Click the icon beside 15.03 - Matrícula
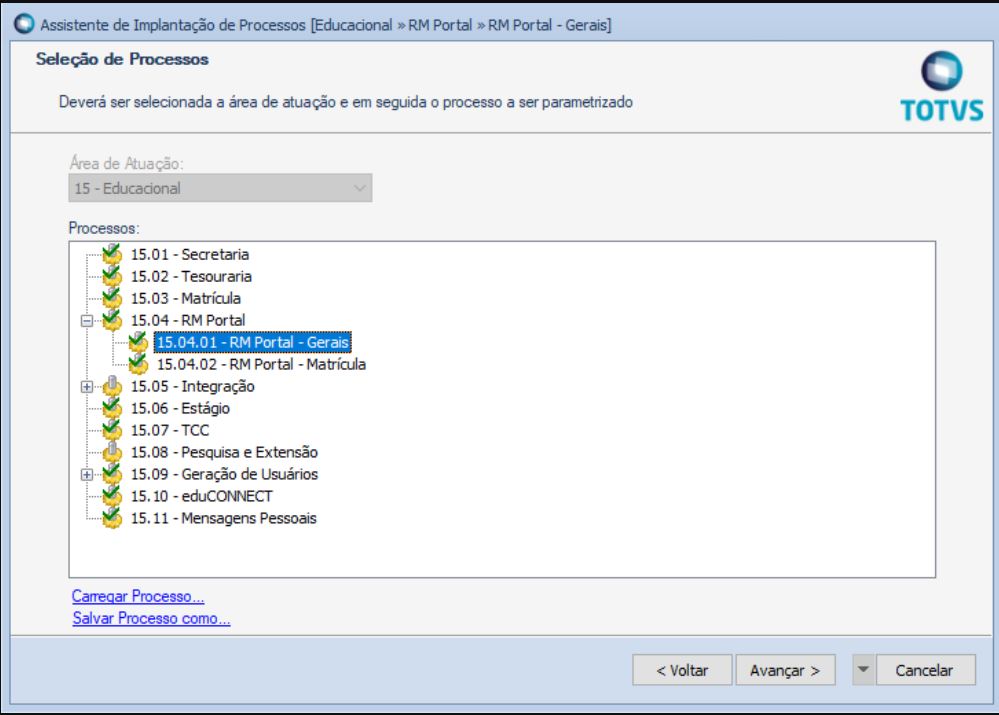Viewport: 999px width, 715px height. [112, 298]
